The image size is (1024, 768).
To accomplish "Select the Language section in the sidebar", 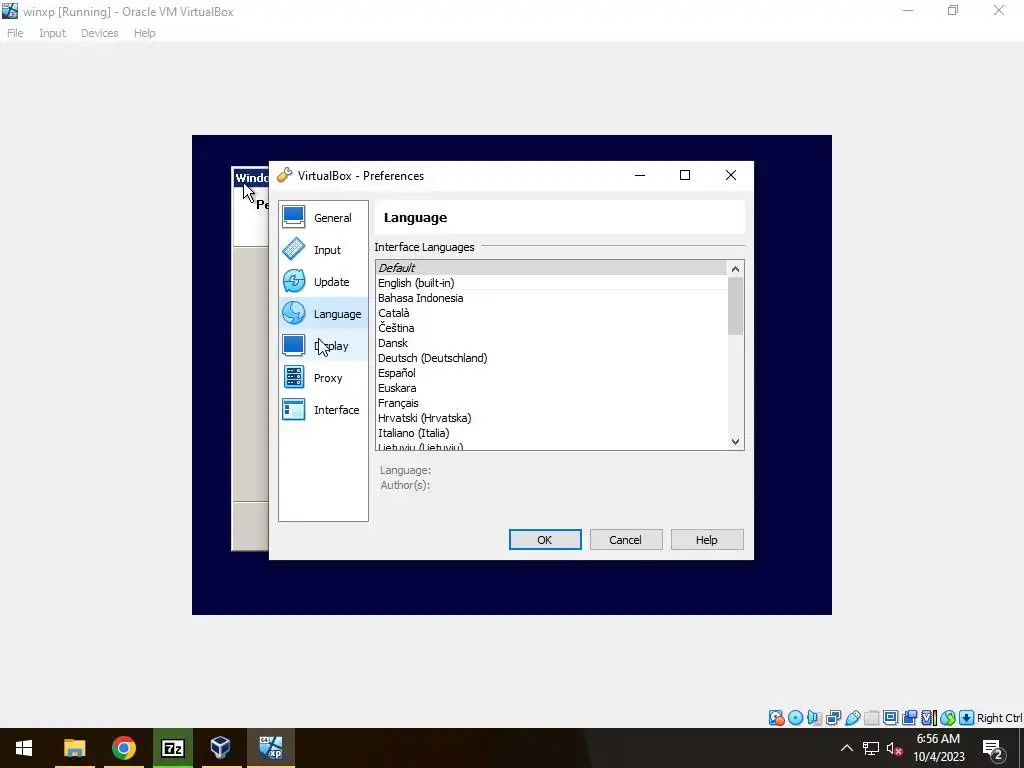I will click(323, 313).
